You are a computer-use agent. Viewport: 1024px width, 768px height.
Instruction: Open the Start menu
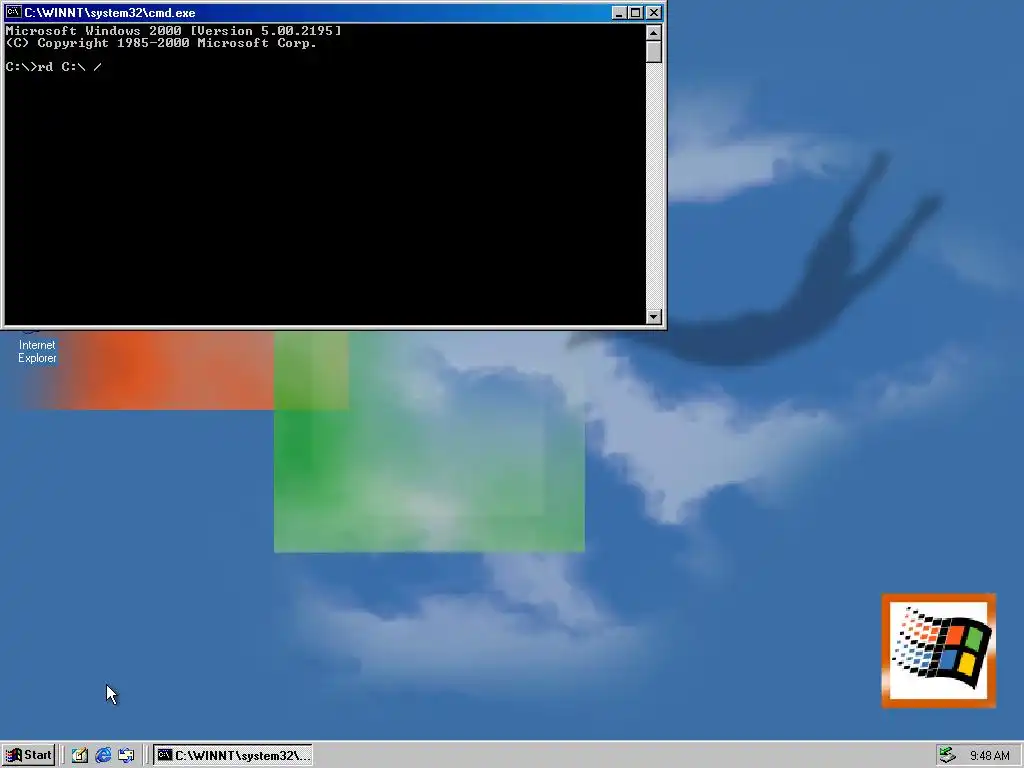point(28,755)
